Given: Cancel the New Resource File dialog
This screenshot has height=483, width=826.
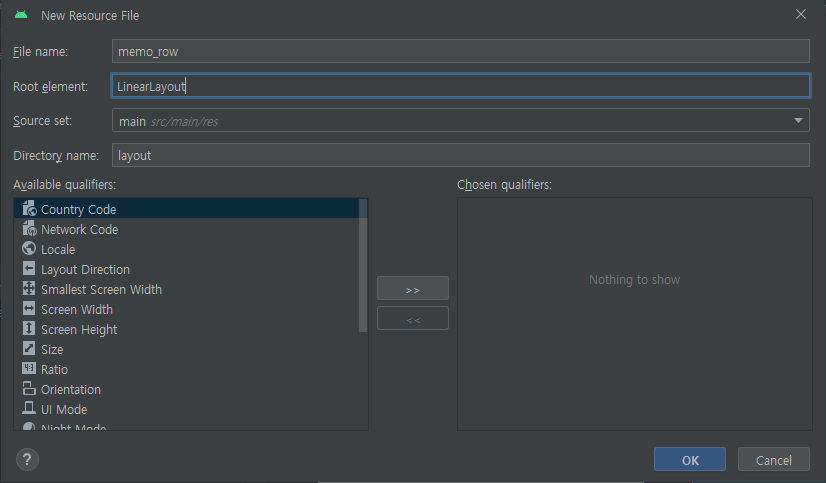Looking at the screenshot, I should 773,459.
